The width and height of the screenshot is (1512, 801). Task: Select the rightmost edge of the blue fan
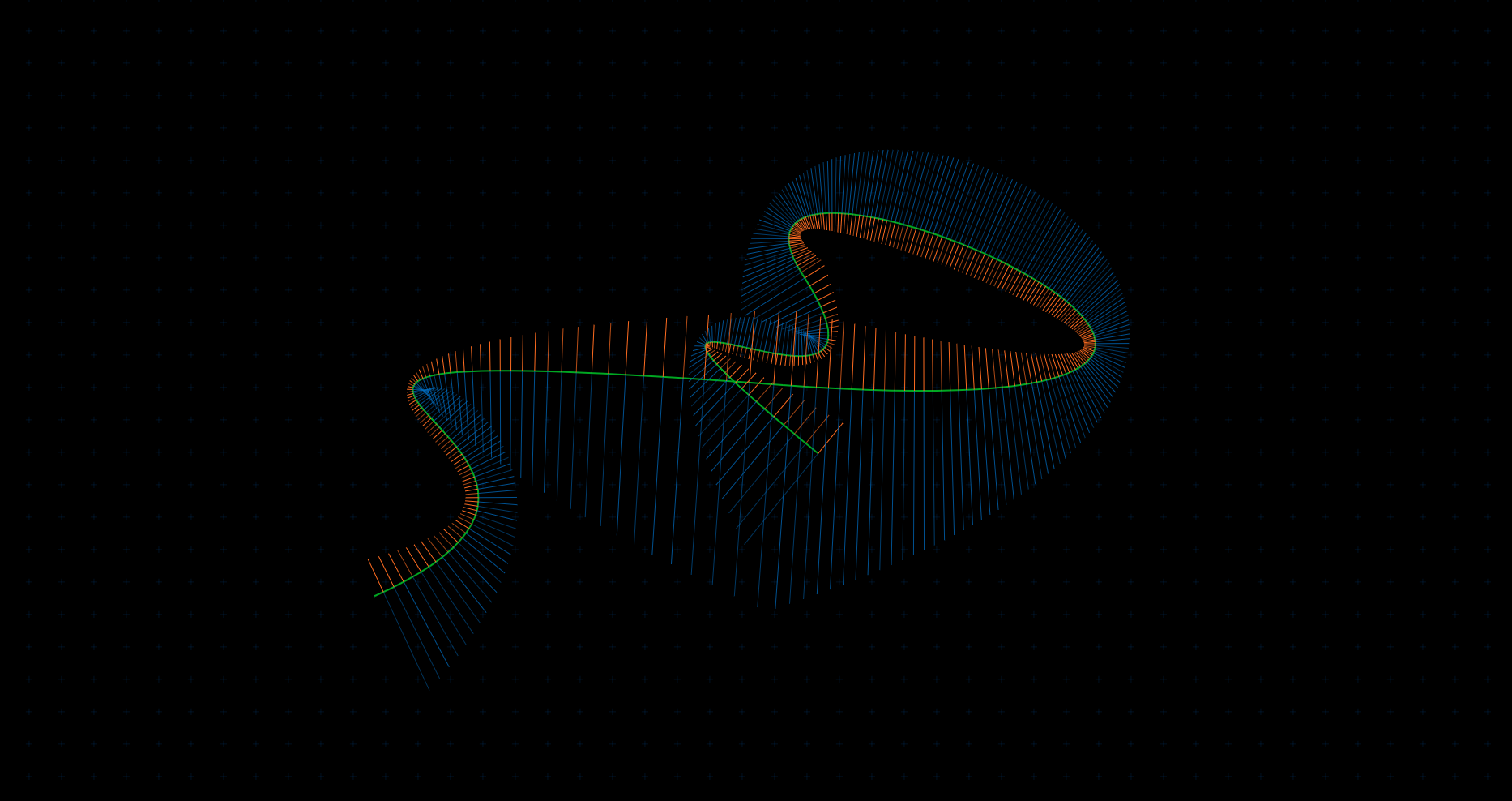click(x=1129, y=331)
